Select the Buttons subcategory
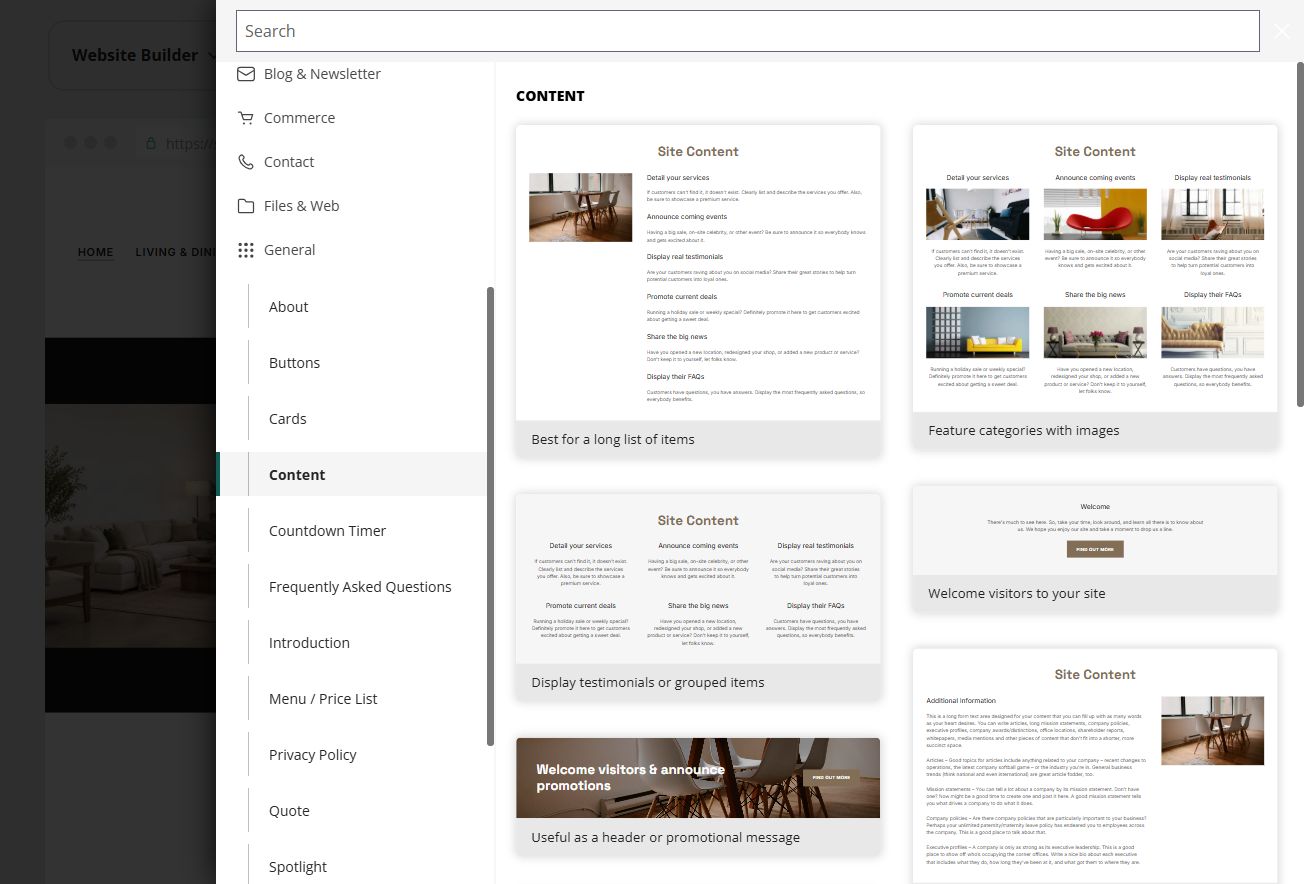Image resolution: width=1304 pixels, height=884 pixels. coord(294,363)
